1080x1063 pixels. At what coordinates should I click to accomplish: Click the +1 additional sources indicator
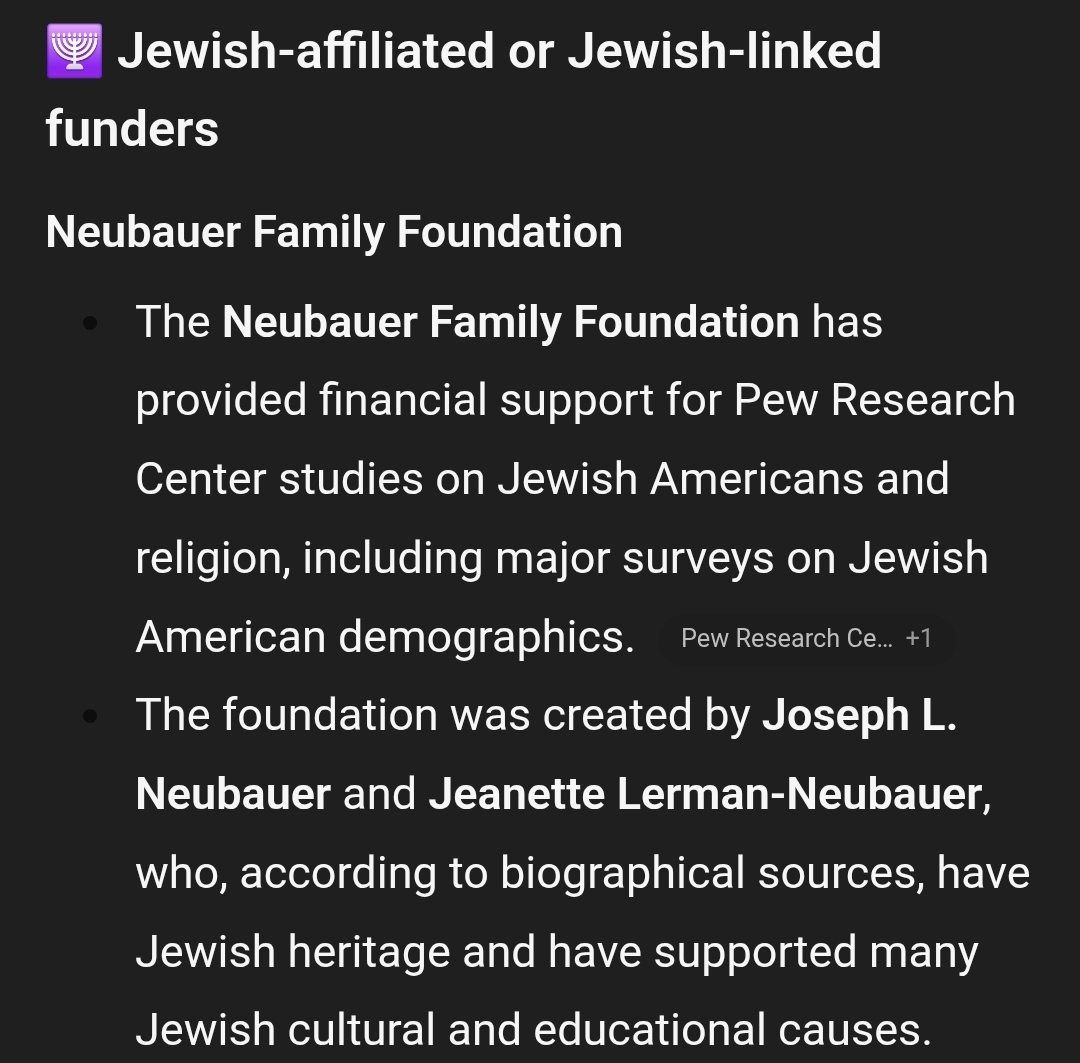918,638
